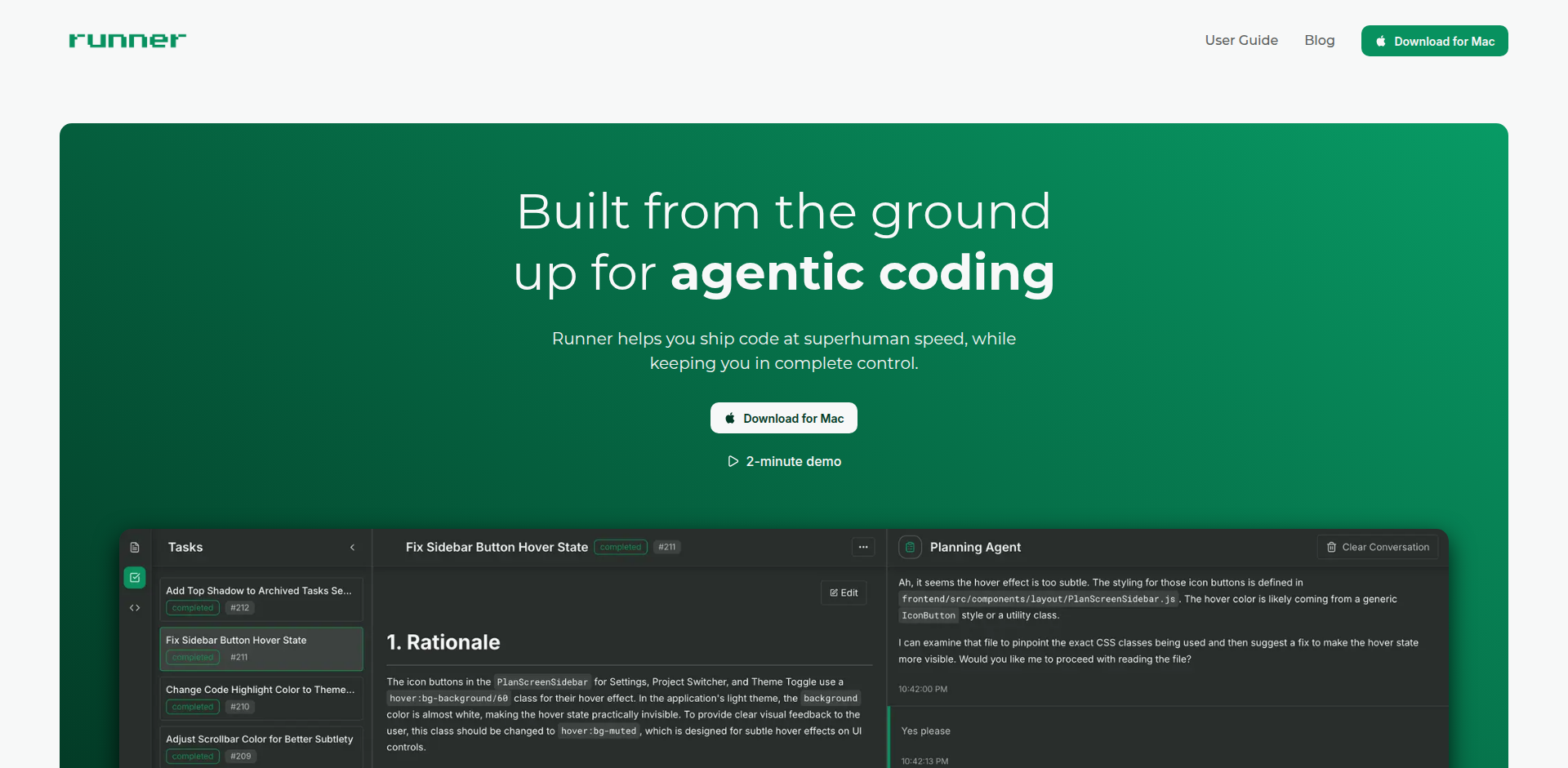
Task: Select task Fix Sidebar Button Hover State
Action: click(x=261, y=648)
